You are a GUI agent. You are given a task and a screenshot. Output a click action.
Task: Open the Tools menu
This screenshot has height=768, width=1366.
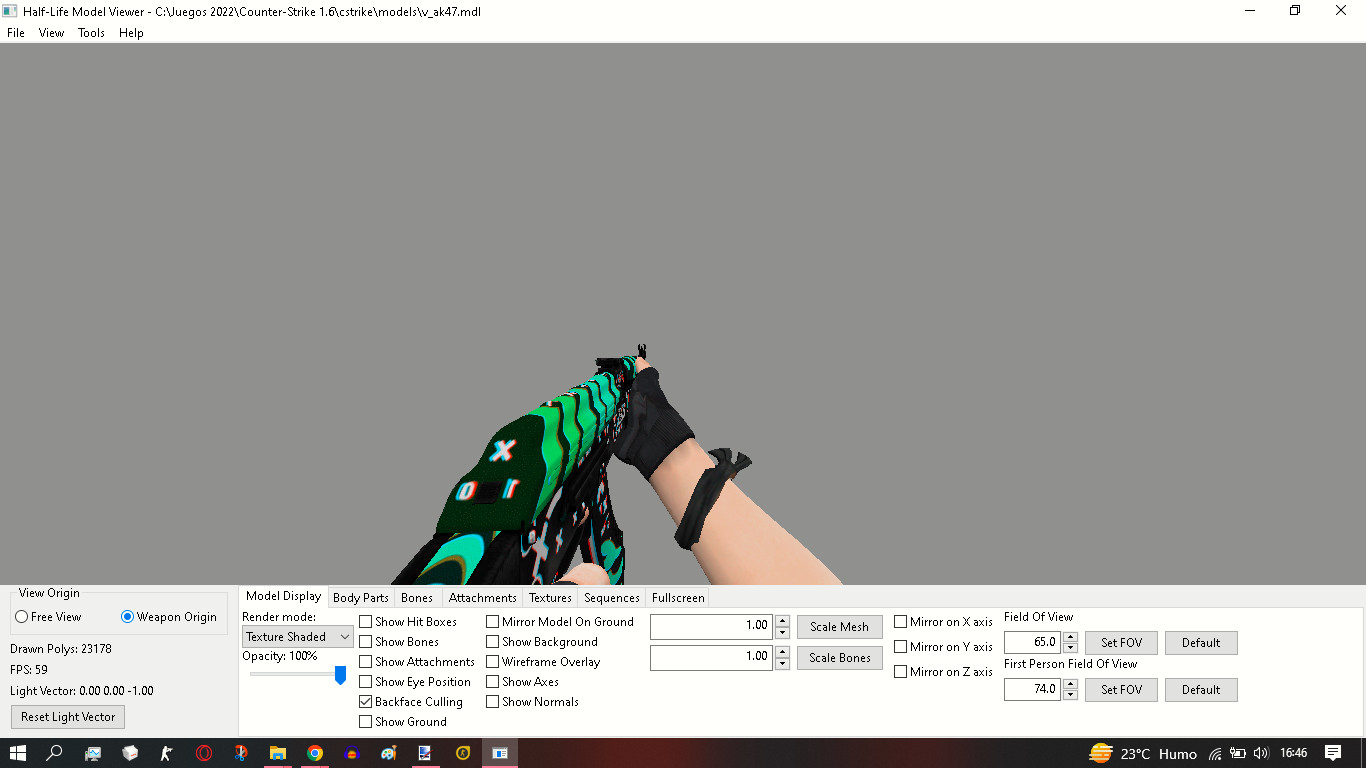click(90, 32)
